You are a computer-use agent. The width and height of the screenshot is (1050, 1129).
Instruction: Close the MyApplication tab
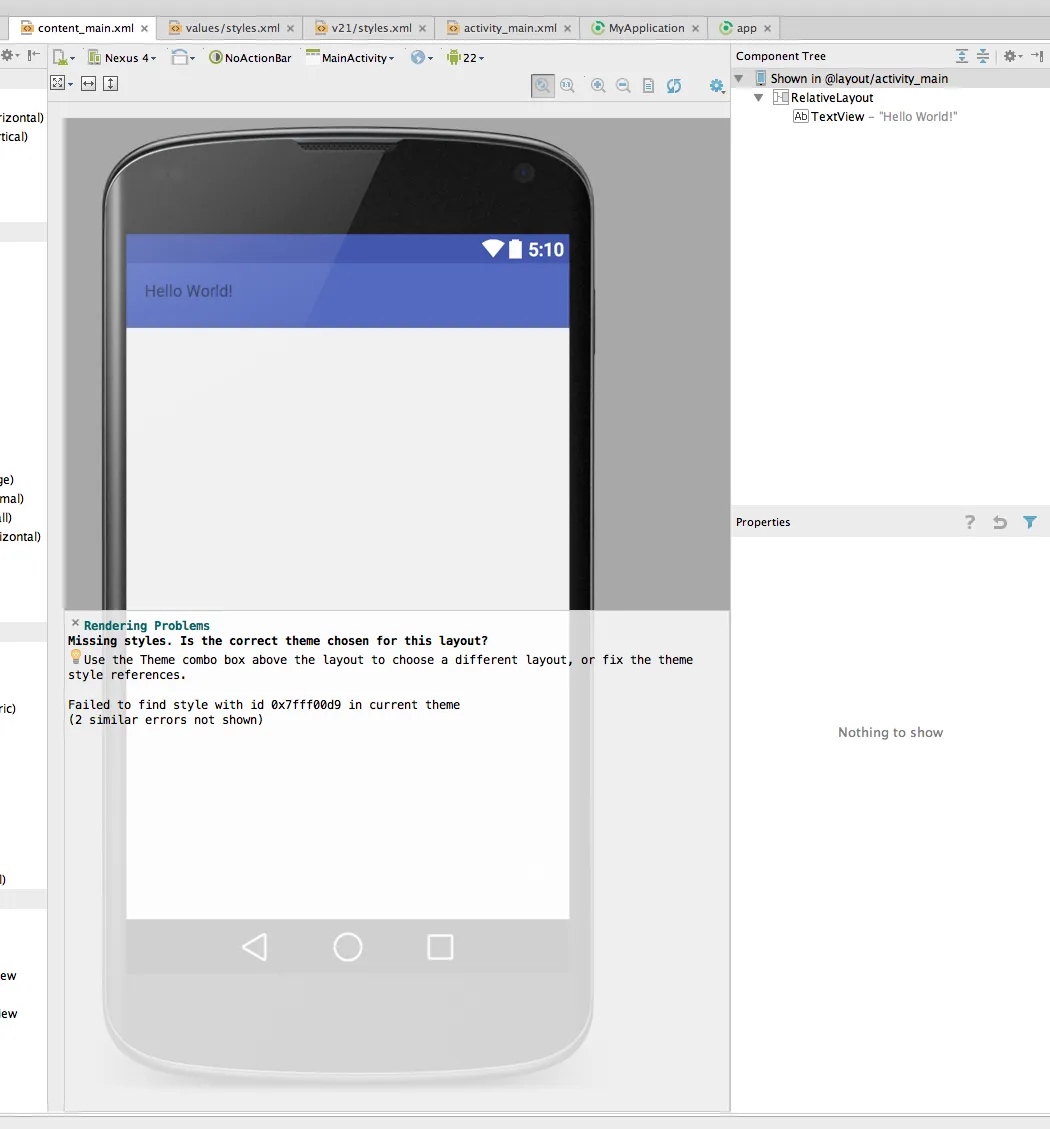(696, 28)
